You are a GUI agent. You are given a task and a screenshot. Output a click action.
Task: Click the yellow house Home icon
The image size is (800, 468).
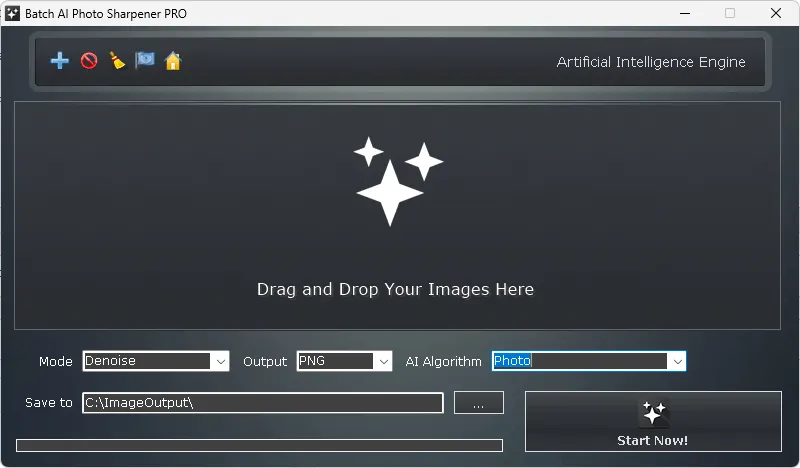pyautogui.click(x=173, y=61)
